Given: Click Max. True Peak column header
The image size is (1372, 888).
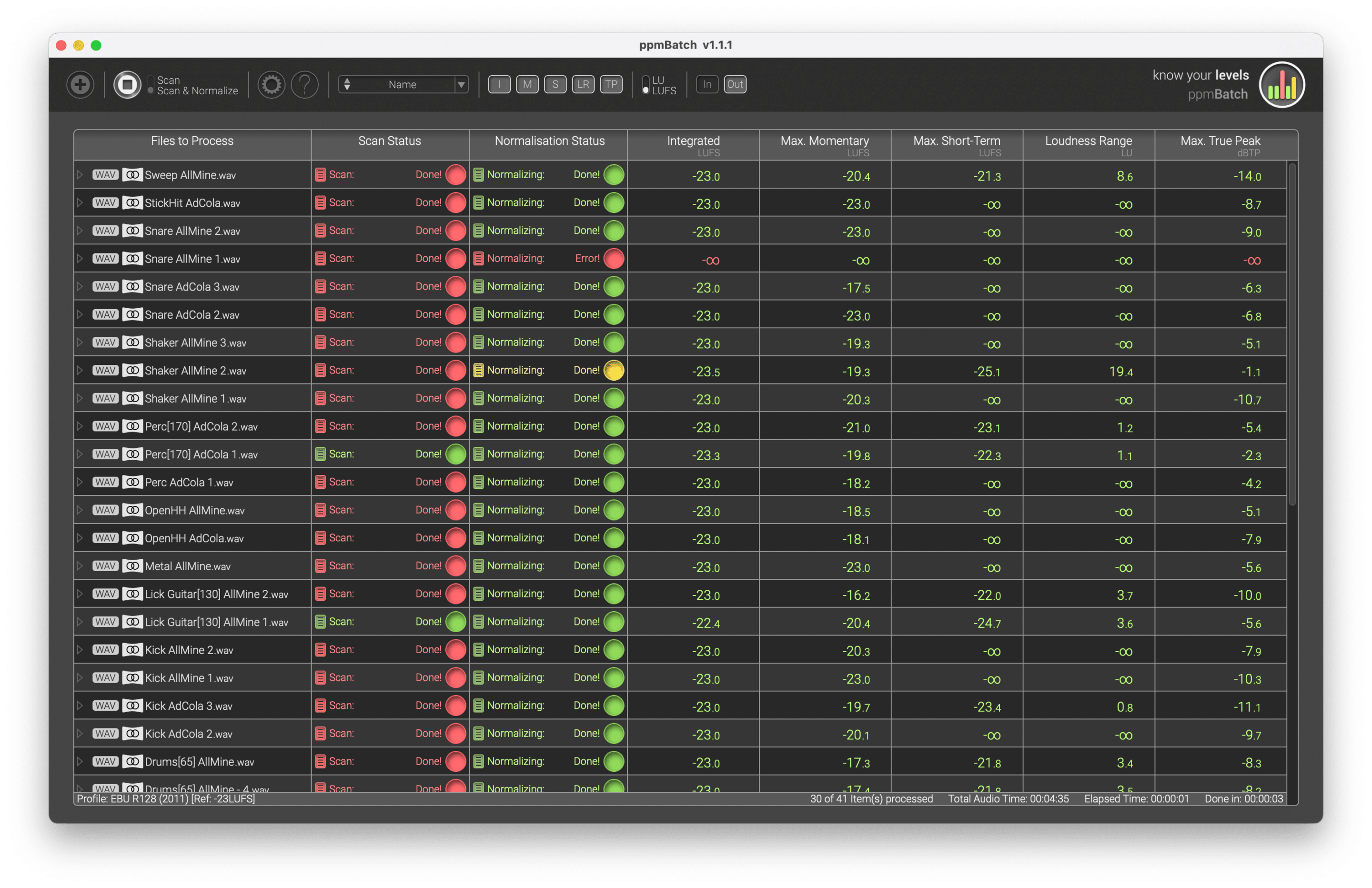Looking at the screenshot, I should click(x=1221, y=145).
